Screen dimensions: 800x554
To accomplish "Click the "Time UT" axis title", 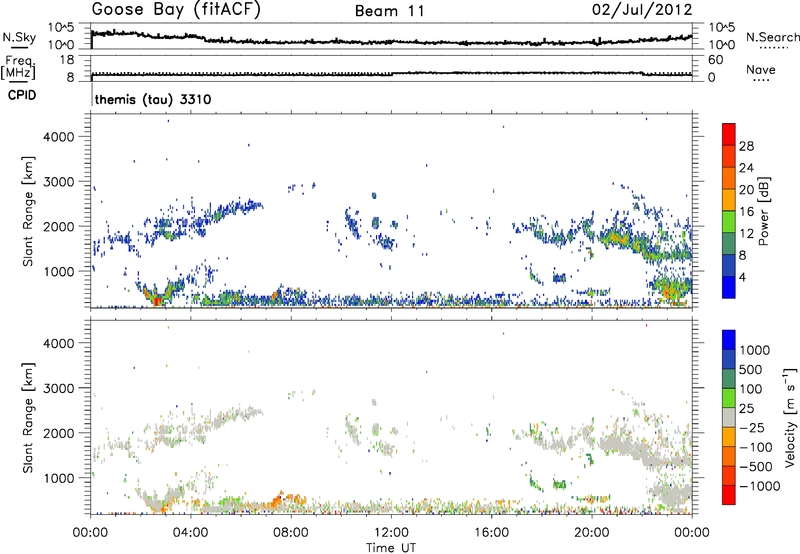I will coord(391,547).
